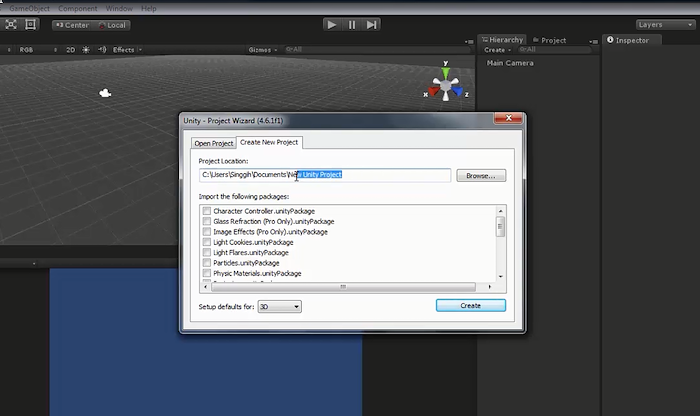Screen dimensions: 700x416
Task: Click the Pause button in Unity toolbar
Action: point(352,25)
